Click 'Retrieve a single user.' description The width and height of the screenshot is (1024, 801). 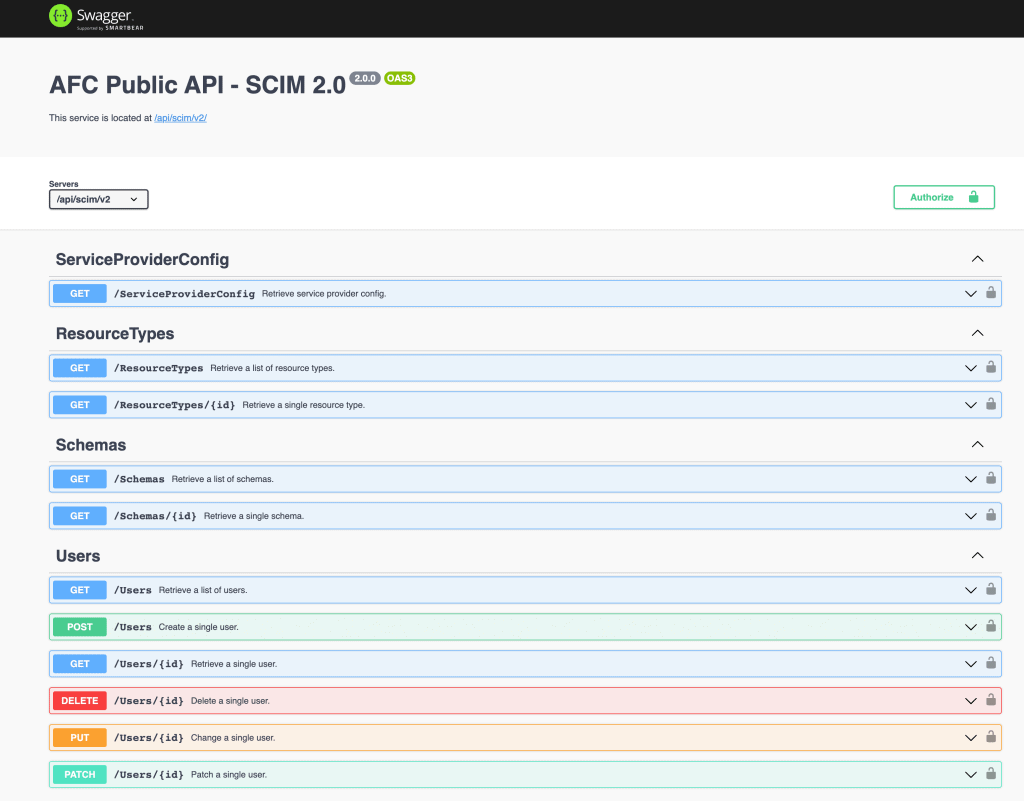[x=234, y=664]
